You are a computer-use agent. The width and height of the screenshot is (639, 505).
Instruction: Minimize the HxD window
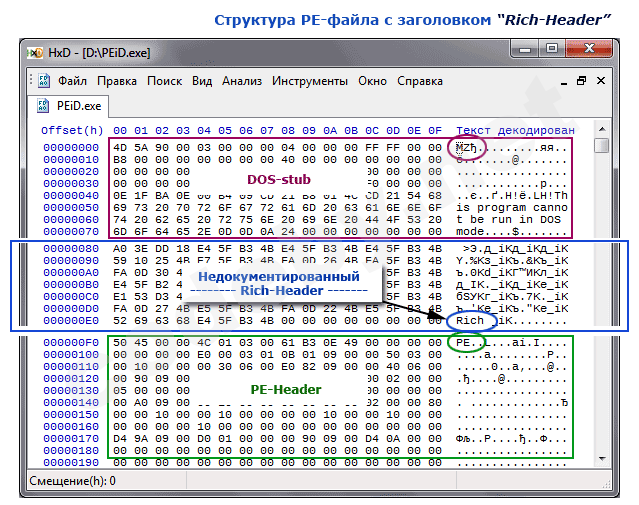click(525, 49)
